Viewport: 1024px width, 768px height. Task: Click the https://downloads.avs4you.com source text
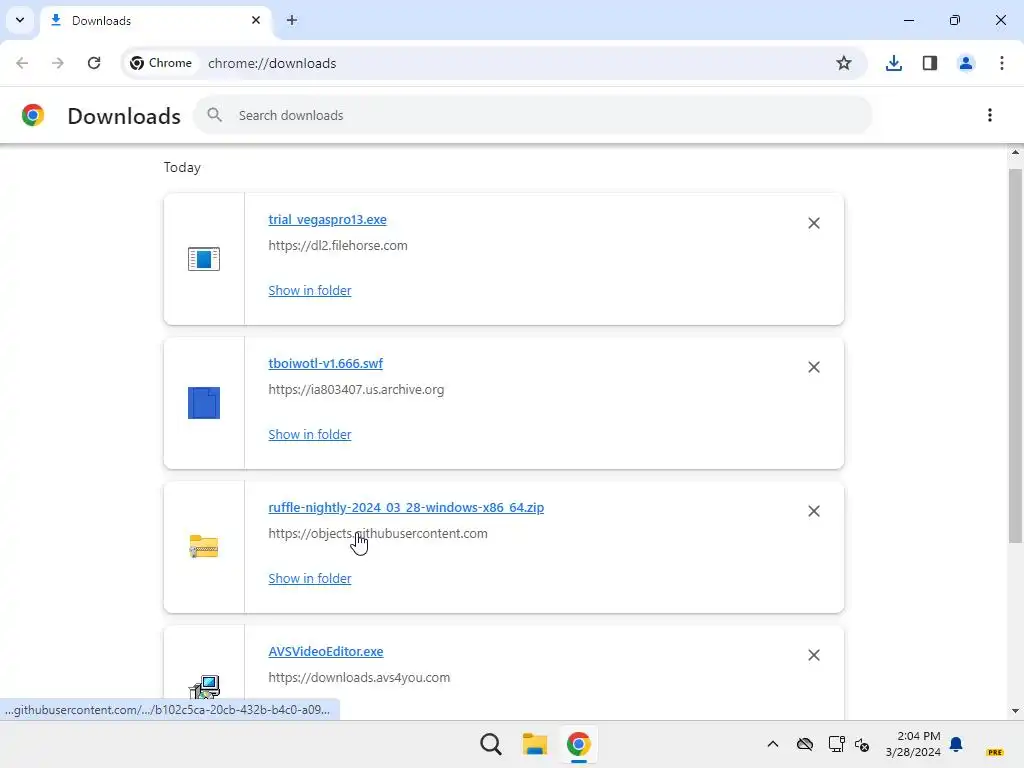point(359,677)
